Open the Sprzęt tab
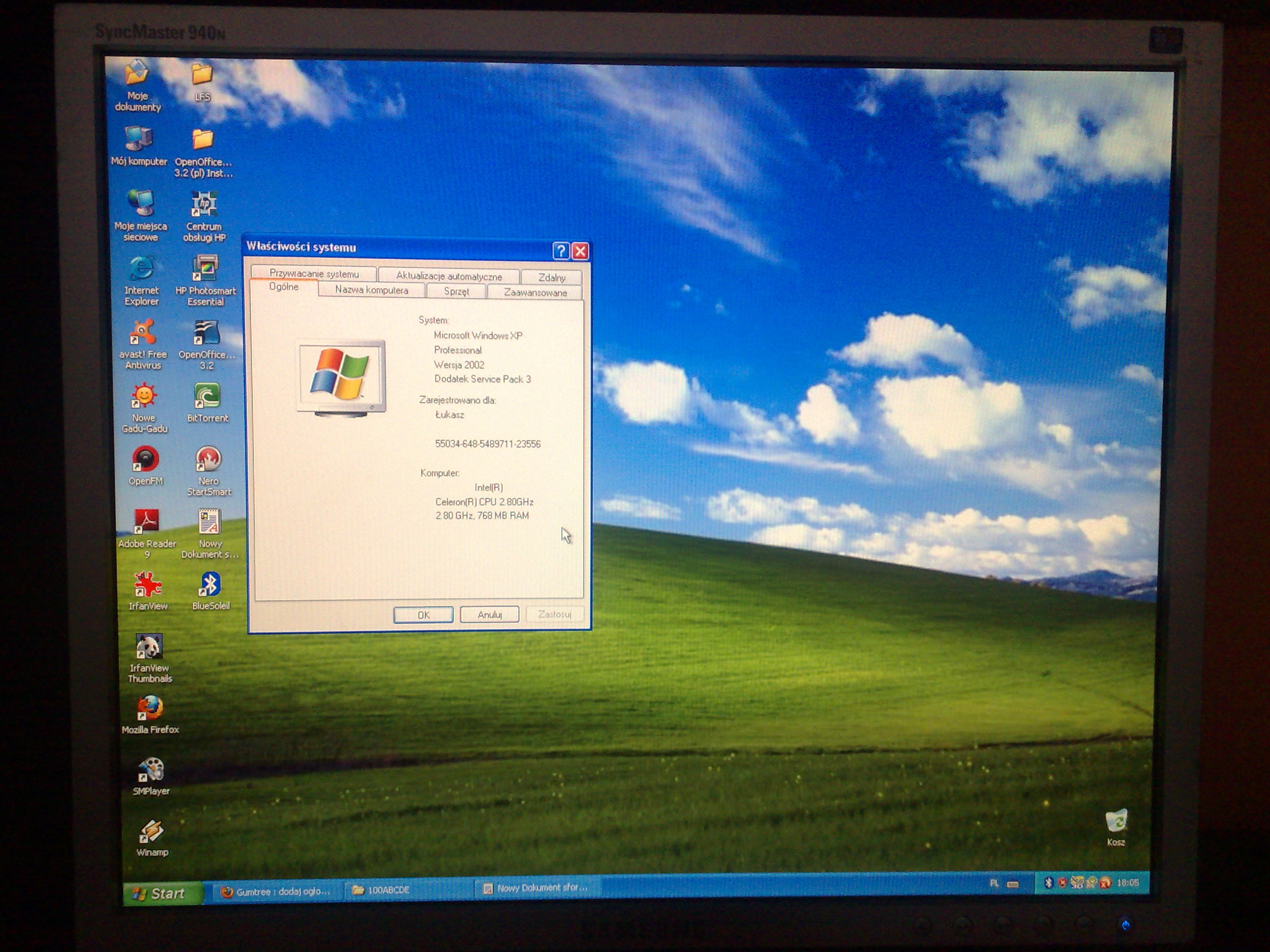The width and height of the screenshot is (1270, 952). coord(457,291)
